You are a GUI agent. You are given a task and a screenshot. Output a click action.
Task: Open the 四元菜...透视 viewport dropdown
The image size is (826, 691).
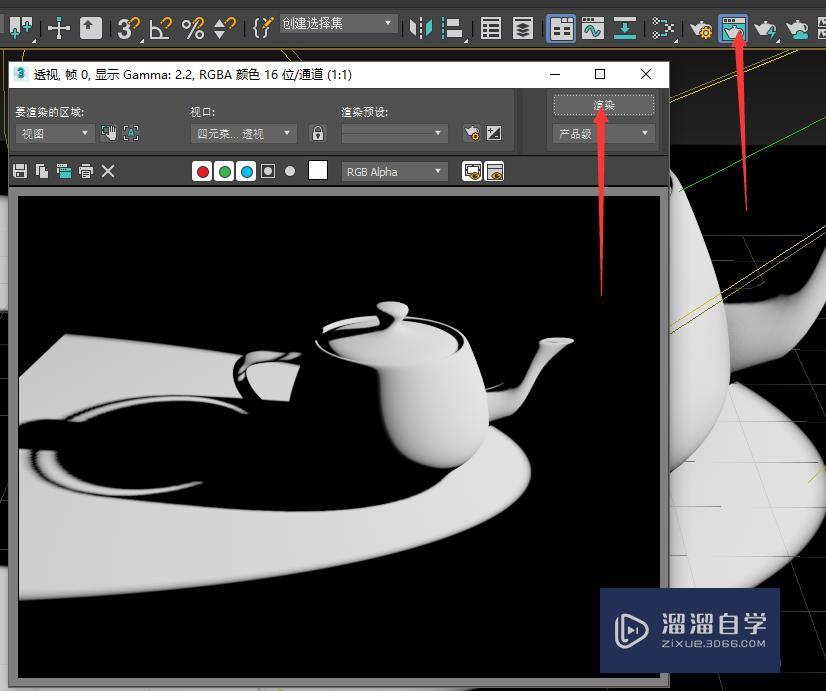[243, 134]
